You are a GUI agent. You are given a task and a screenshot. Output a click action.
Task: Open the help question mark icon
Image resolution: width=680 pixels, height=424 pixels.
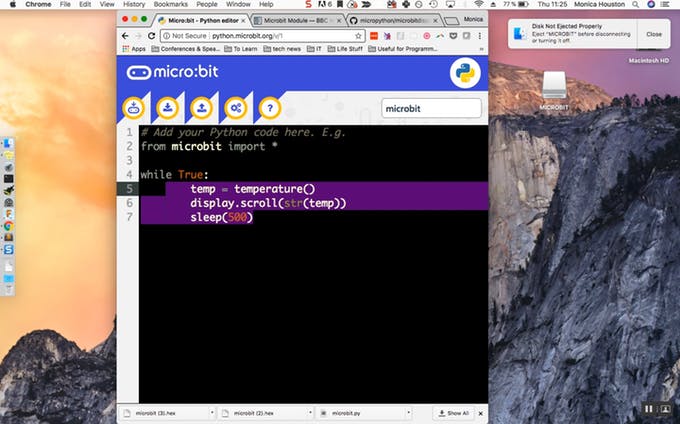pyautogui.click(x=270, y=108)
